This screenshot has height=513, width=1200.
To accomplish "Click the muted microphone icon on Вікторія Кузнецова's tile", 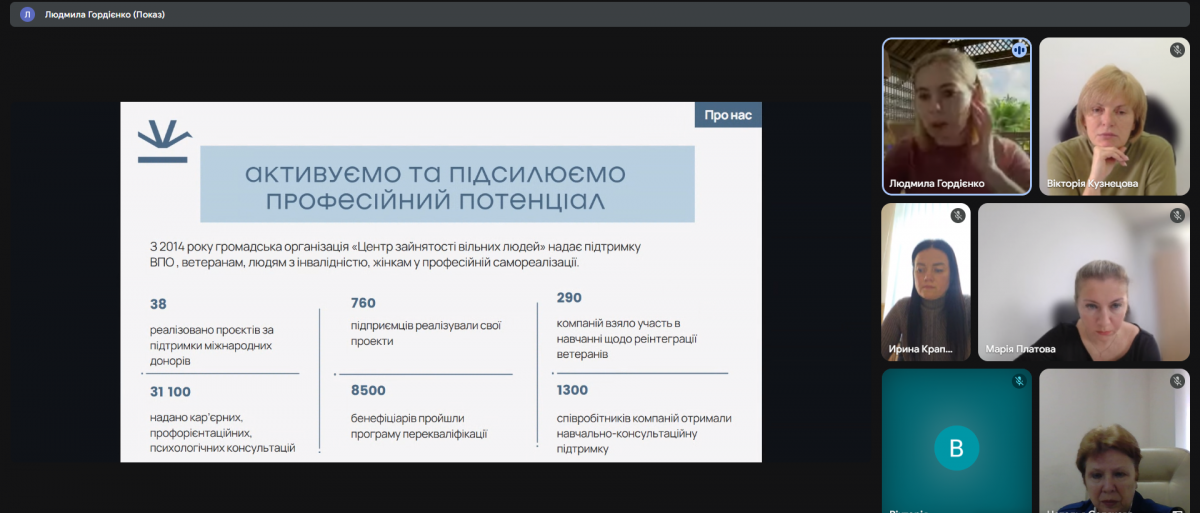I will 1178,50.
